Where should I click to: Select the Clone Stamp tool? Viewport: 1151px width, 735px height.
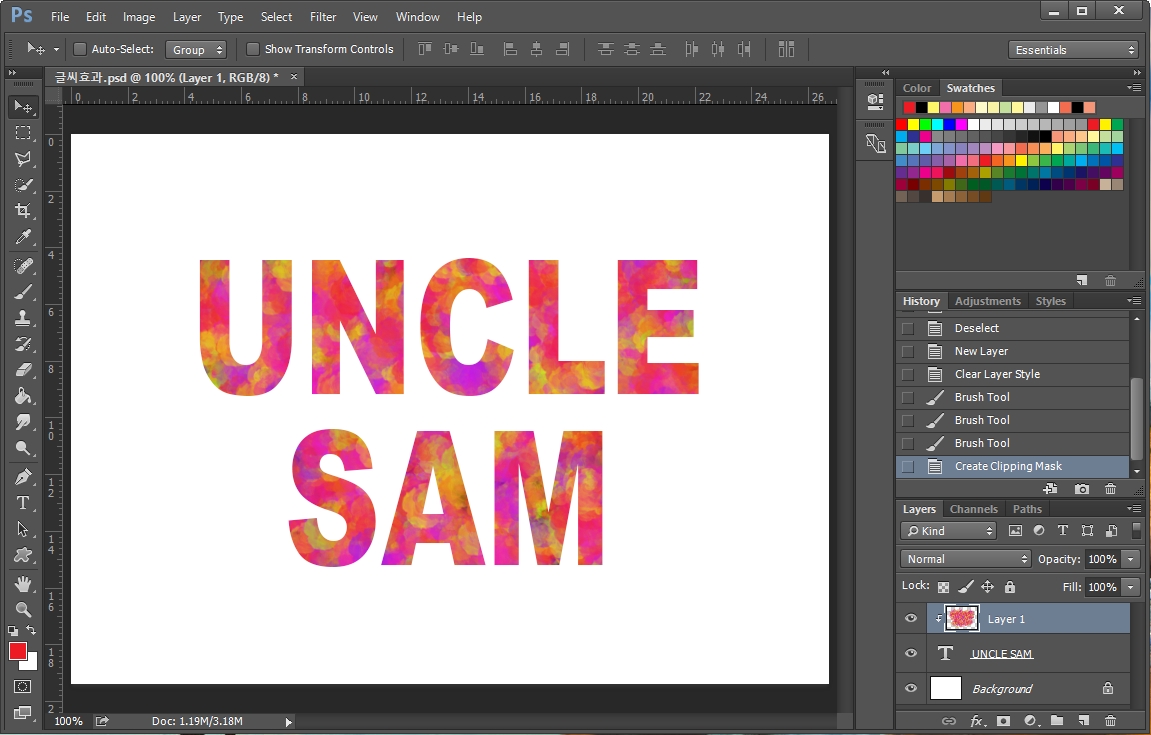(23, 317)
